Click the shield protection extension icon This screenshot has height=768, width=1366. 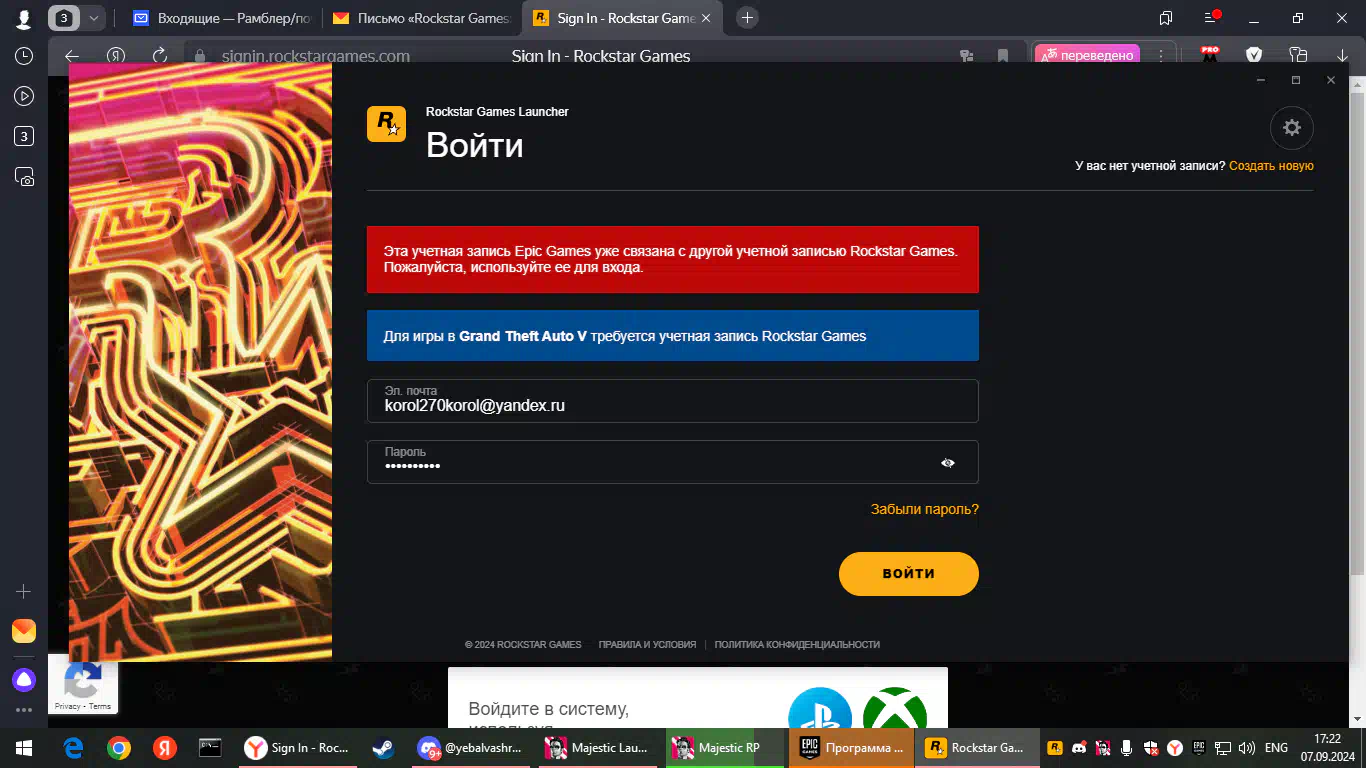(x=1254, y=56)
